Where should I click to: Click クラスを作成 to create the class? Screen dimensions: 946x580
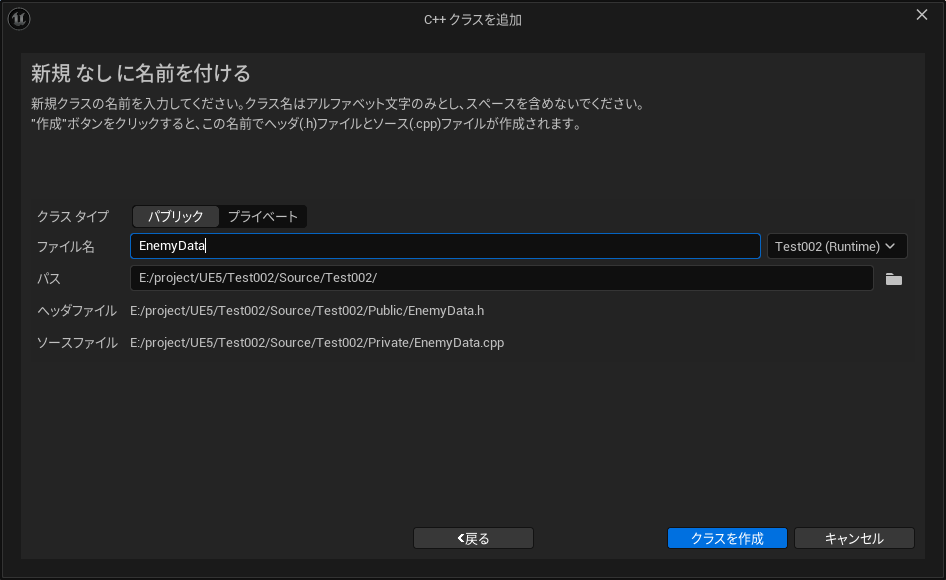tap(727, 538)
